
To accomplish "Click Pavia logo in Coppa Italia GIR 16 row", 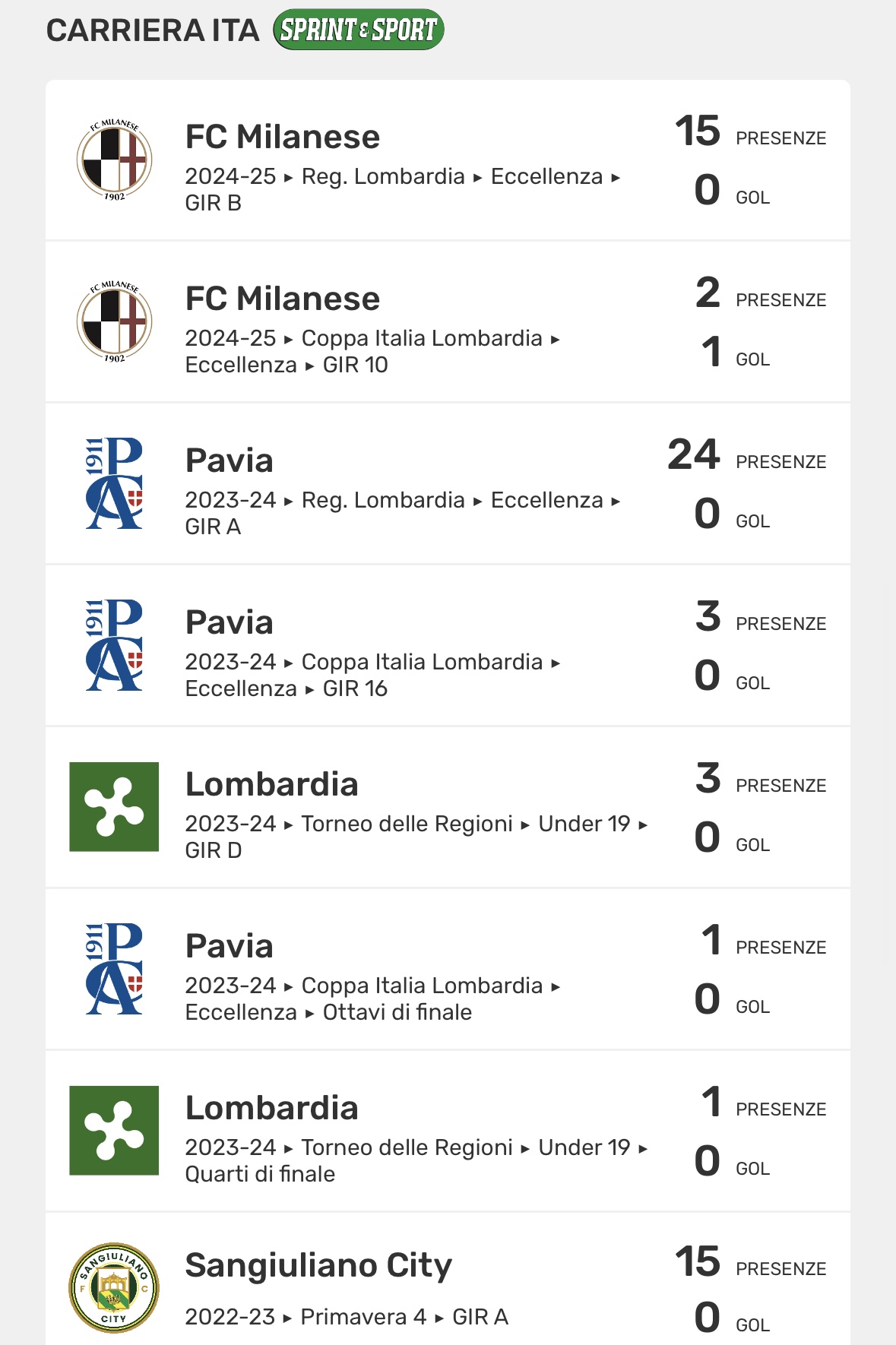I will pos(114,645).
